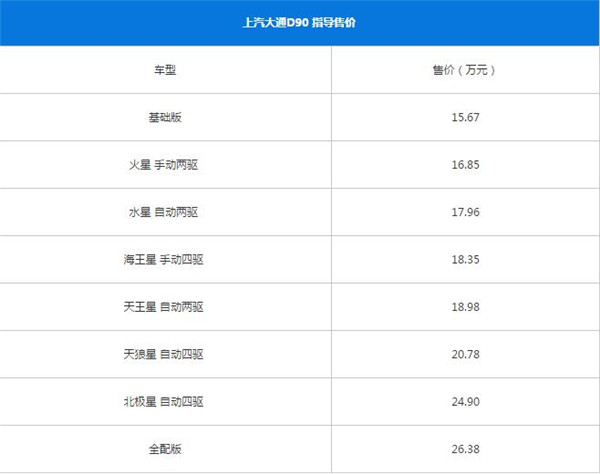Click the 上汽大通D90 指导售价 title header
This screenshot has height=474, width=600.
click(x=299, y=23)
